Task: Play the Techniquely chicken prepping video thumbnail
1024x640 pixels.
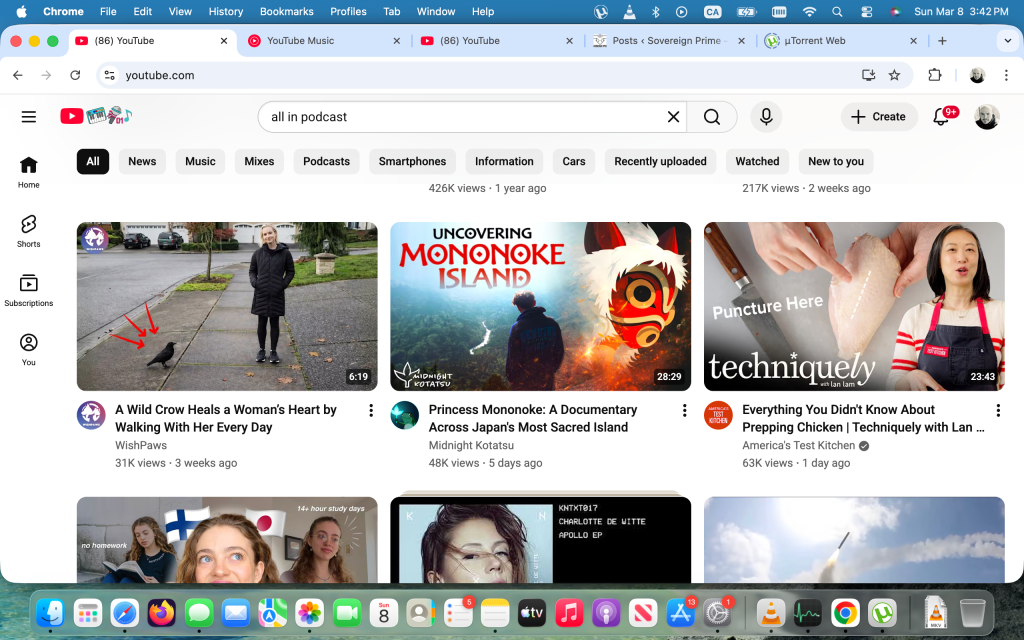Action: [x=854, y=306]
